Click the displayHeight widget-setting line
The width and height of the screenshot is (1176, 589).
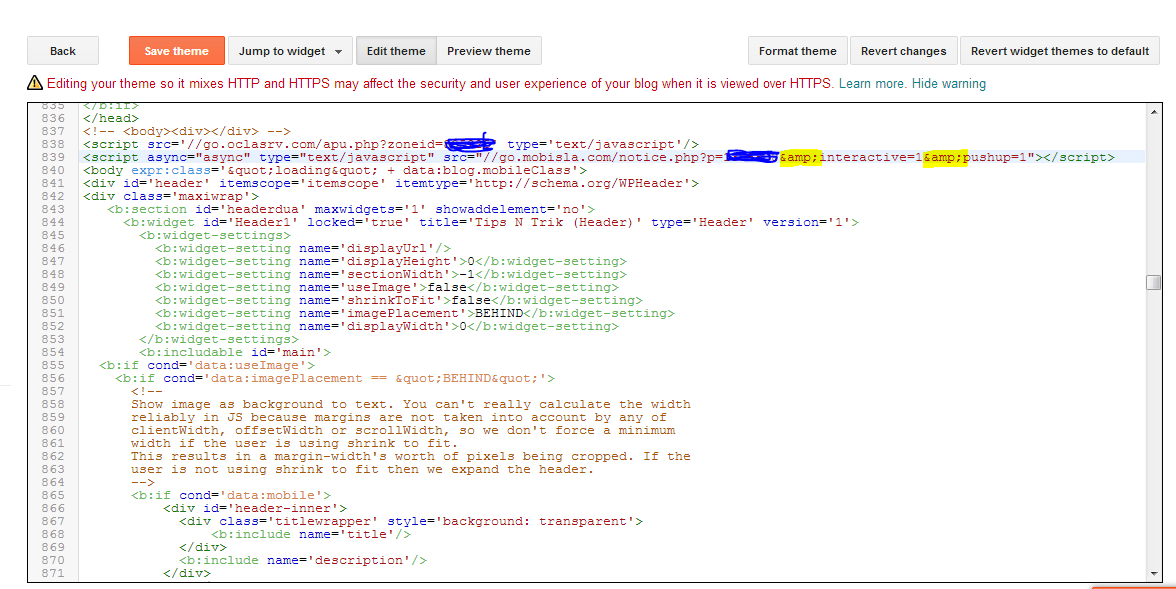[391, 261]
